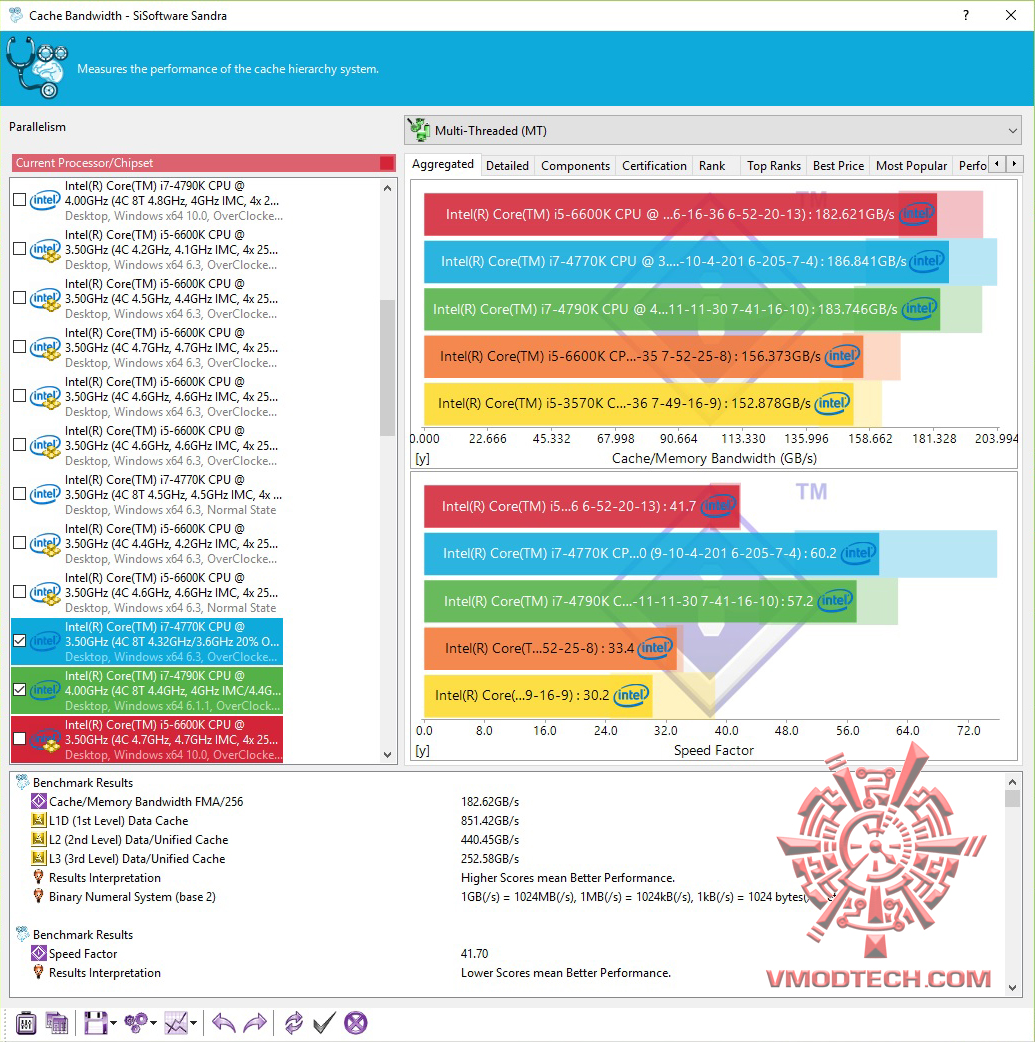The height and width of the screenshot is (1042, 1035).
Task: Click the tab strip scroll-left arrow
Action: click(x=997, y=163)
